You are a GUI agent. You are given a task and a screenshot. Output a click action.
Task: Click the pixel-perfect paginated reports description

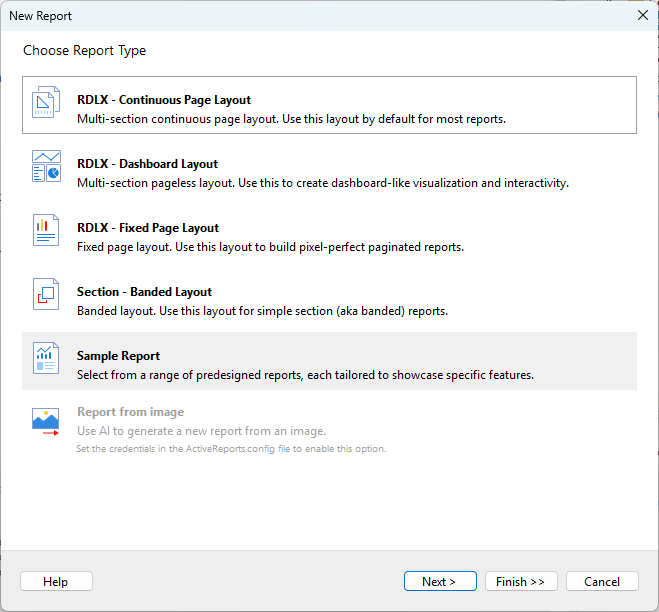coord(270,247)
